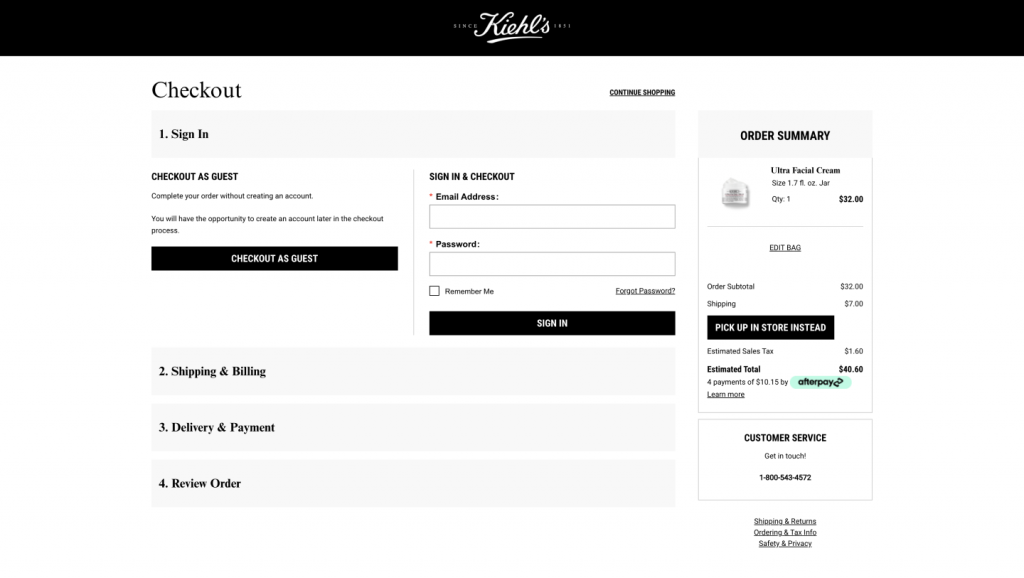Focus the Password field
The height and width of the screenshot is (578, 1024).
pos(552,264)
